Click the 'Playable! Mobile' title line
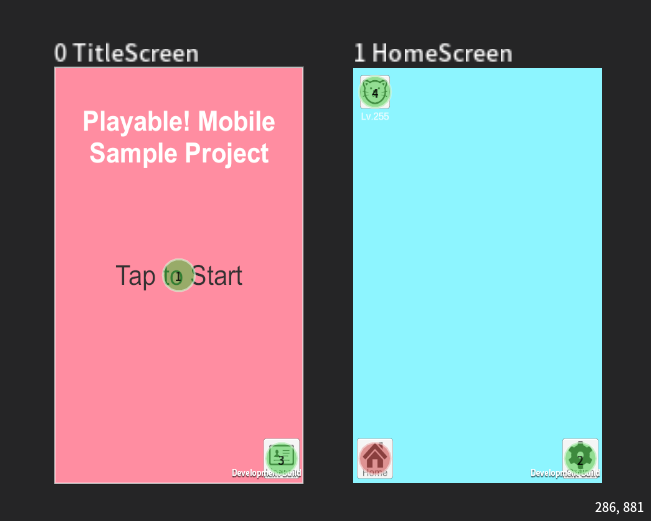The height and width of the screenshot is (521, 651). pos(179,122)
